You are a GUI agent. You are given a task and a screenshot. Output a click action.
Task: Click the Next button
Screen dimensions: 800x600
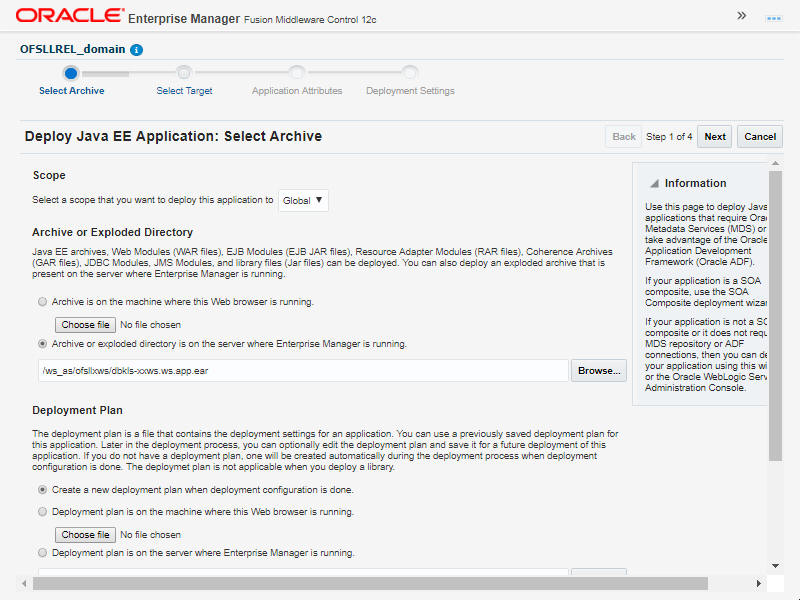click(714, 137)
